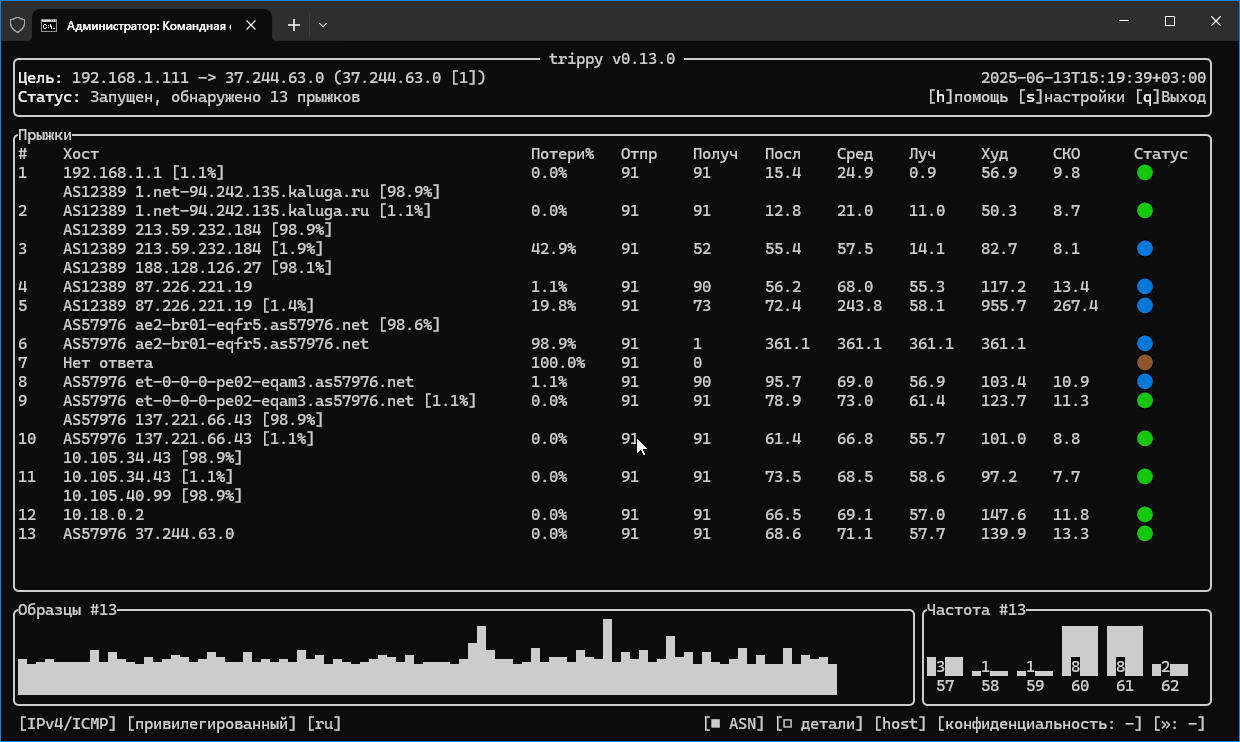Click the Хост column header
The height and width of the screenshot is (742, 1240).
pos(81,154)
